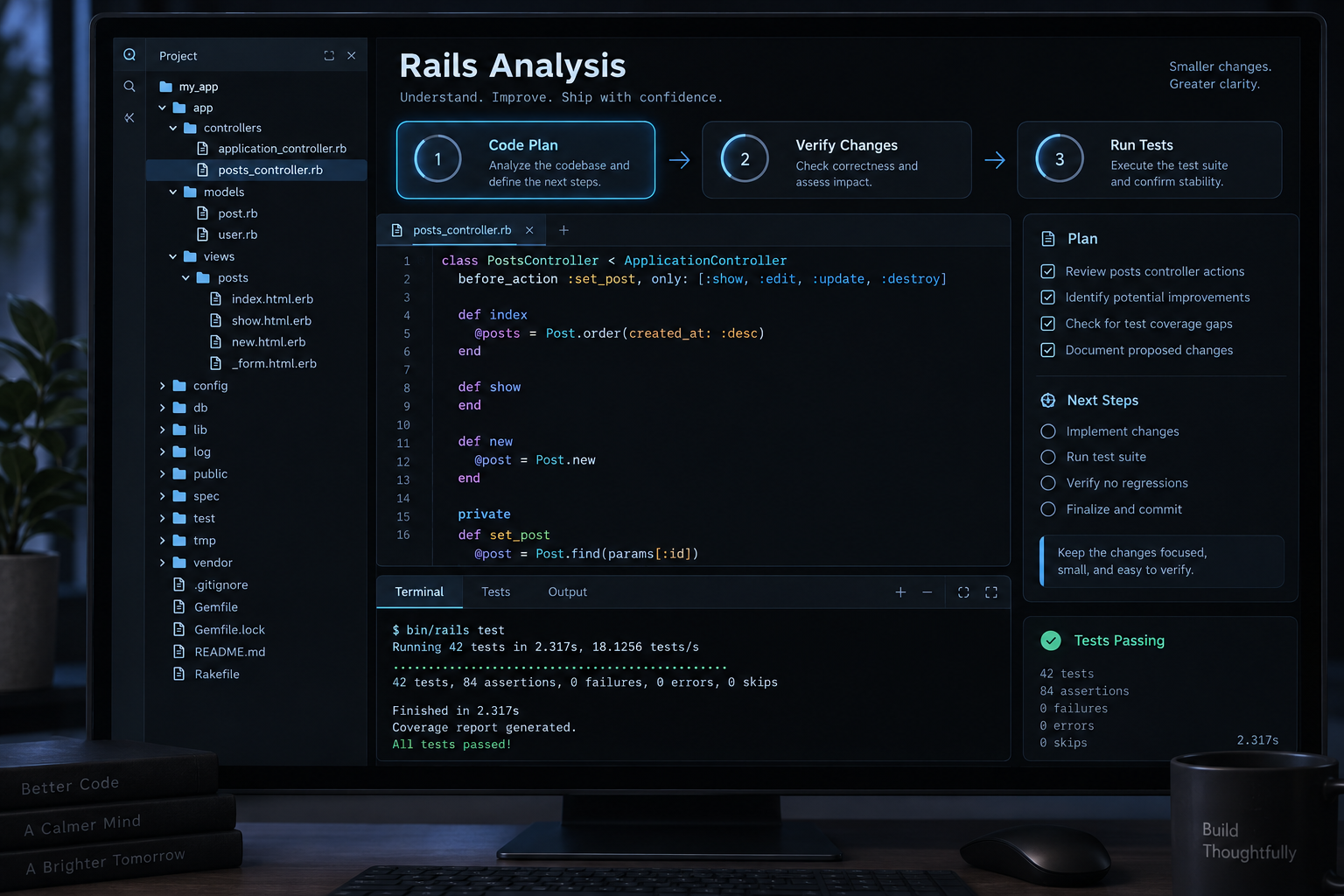Expand the config folder chevron
Image resolution: width=1344 pixels, height=896 pixels.
(163, 386)
